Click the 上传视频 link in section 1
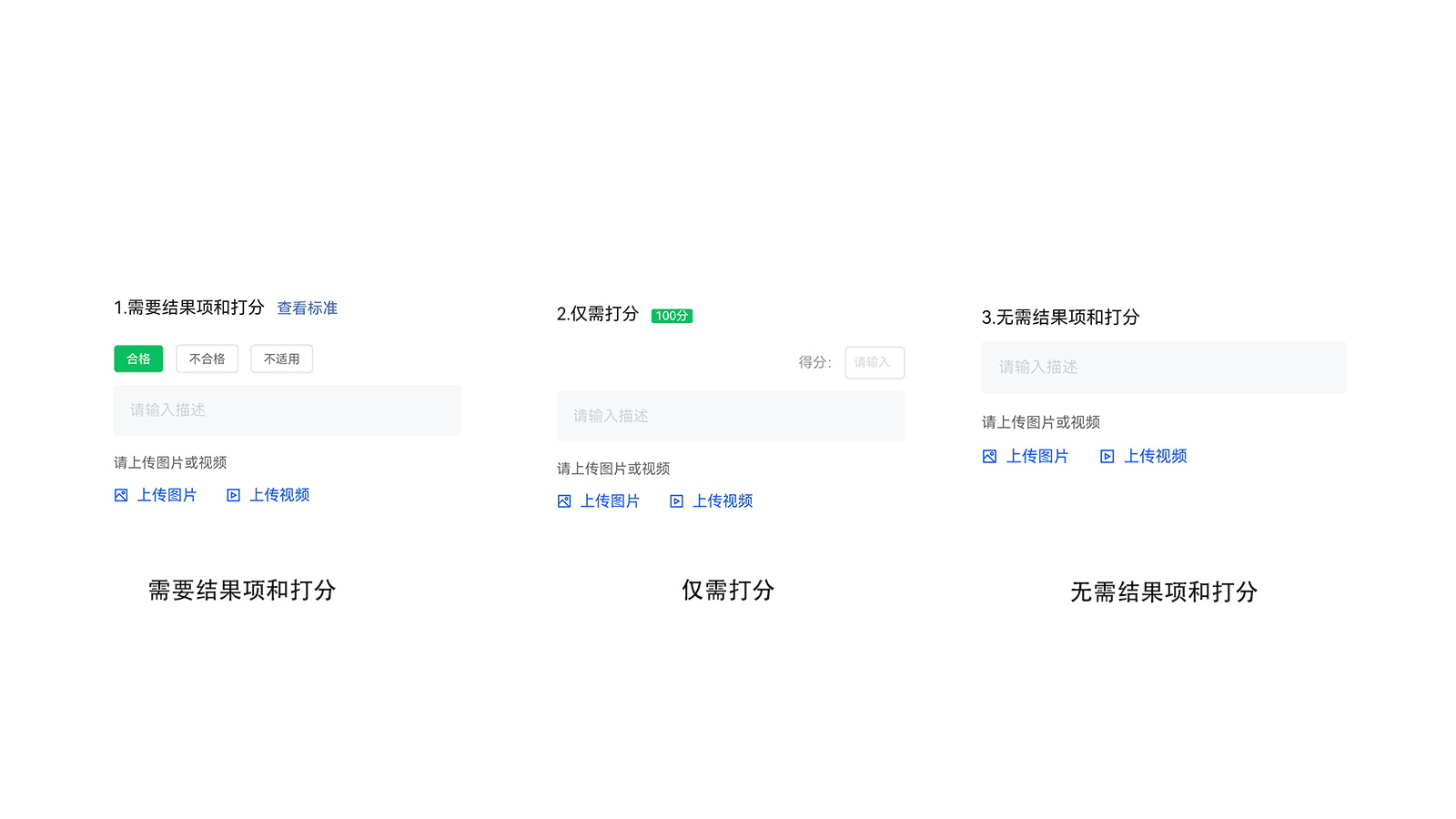 click(280, 495)
